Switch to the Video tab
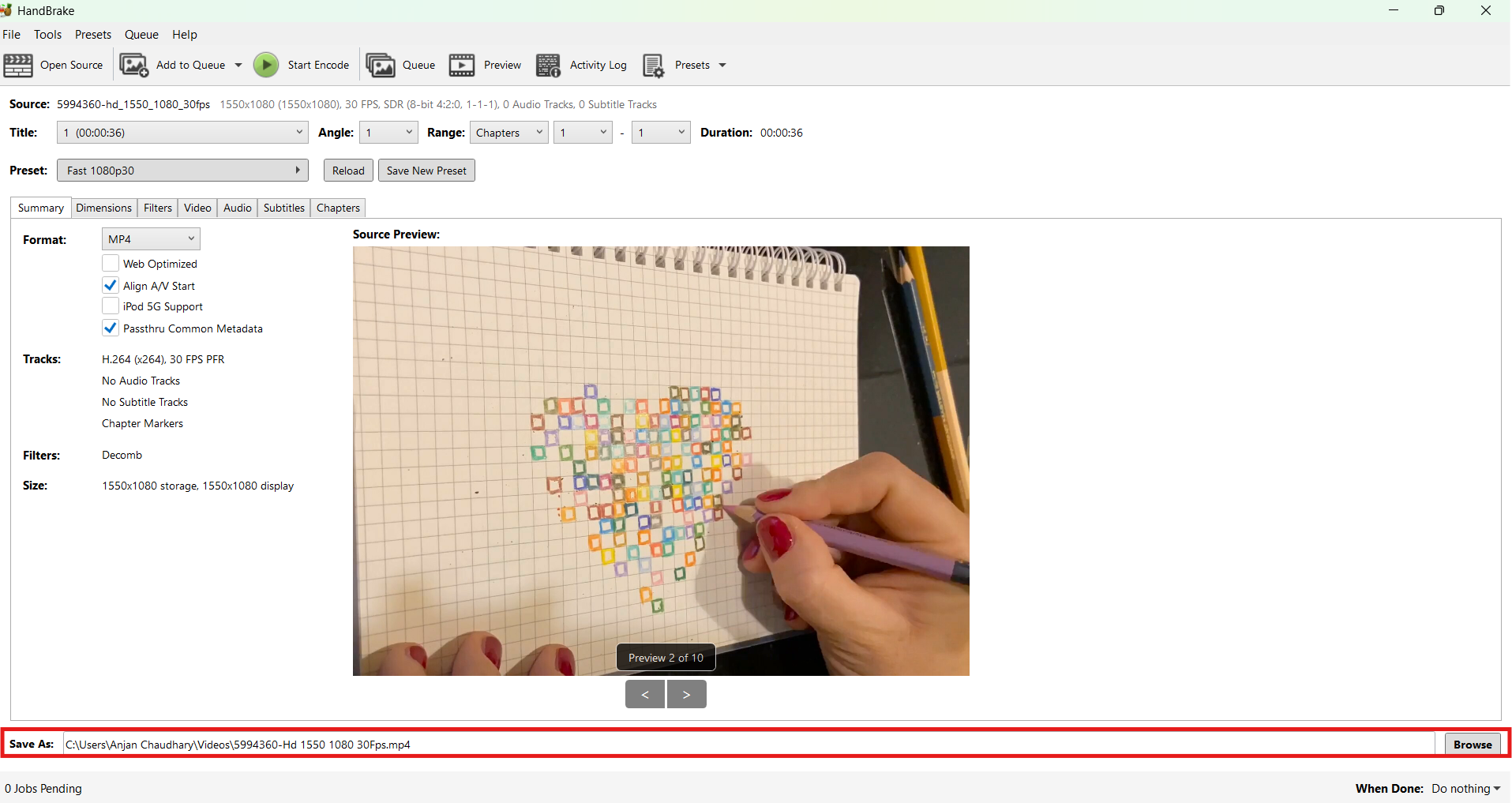The height and width of the screenshot is (803, 1512). 197,208
